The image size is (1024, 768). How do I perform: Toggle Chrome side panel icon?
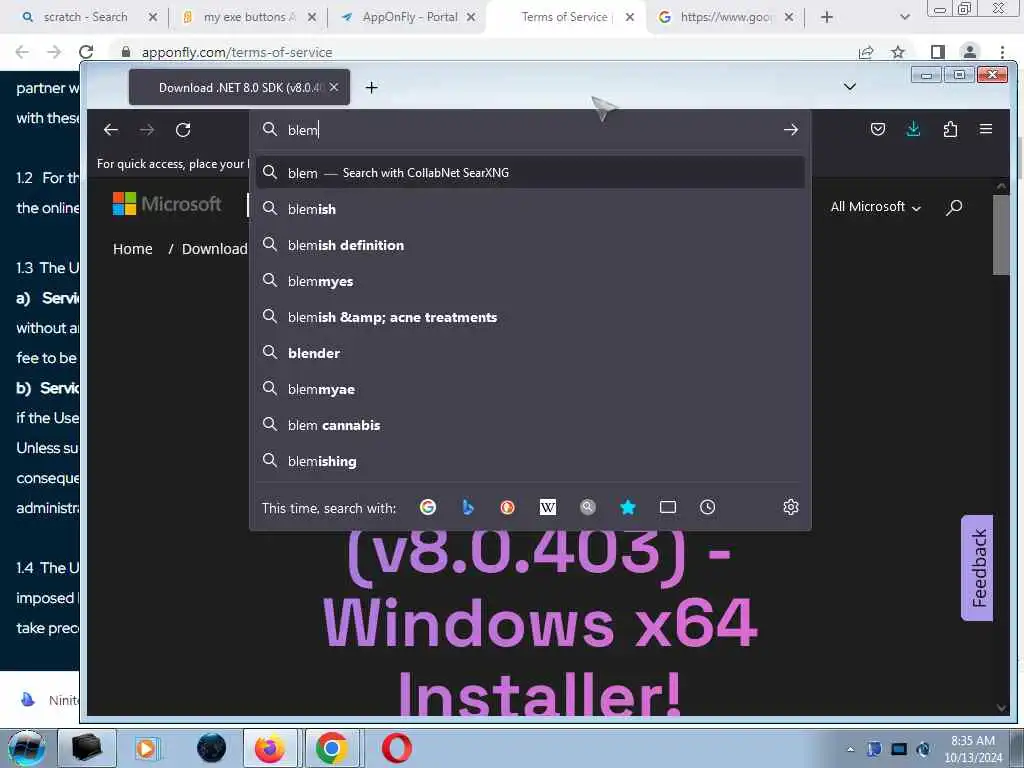click(x=938, y=52)
